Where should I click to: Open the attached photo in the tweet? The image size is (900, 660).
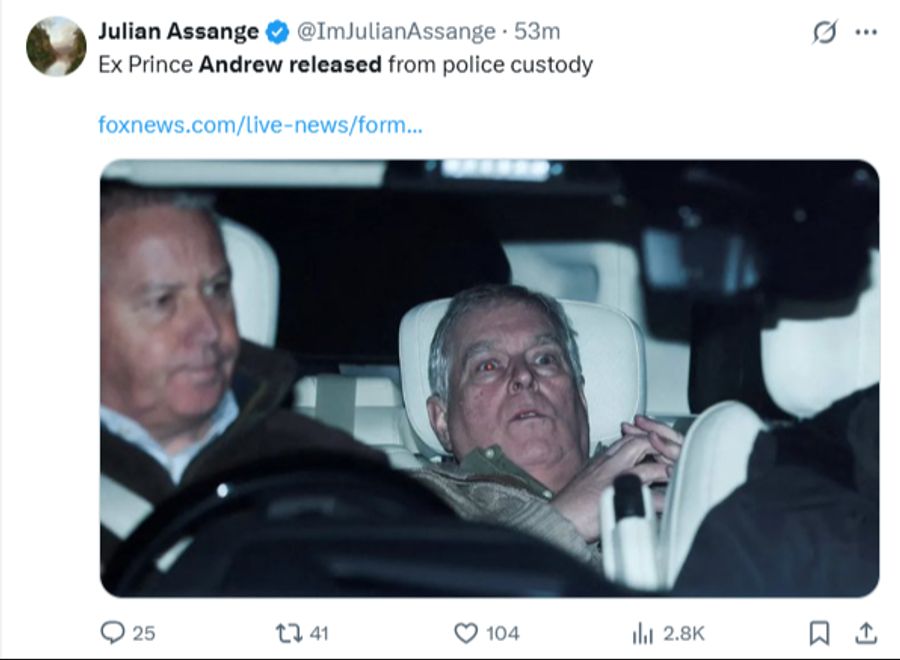click(x=489, y=378)
